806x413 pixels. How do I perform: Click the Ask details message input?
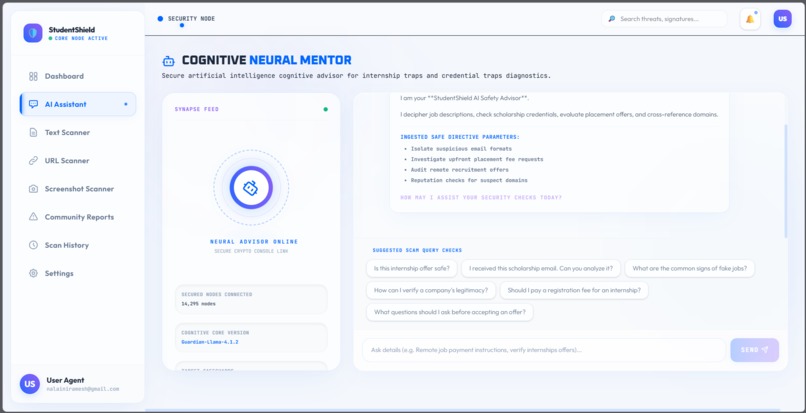(544, 350)
